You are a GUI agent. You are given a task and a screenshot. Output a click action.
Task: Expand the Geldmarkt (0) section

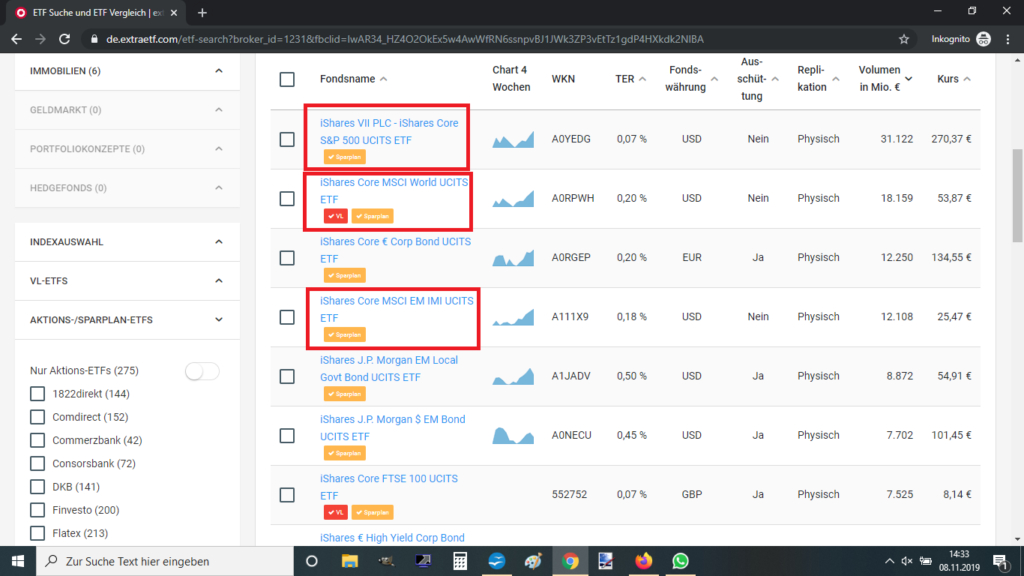(x=127, y=110)
